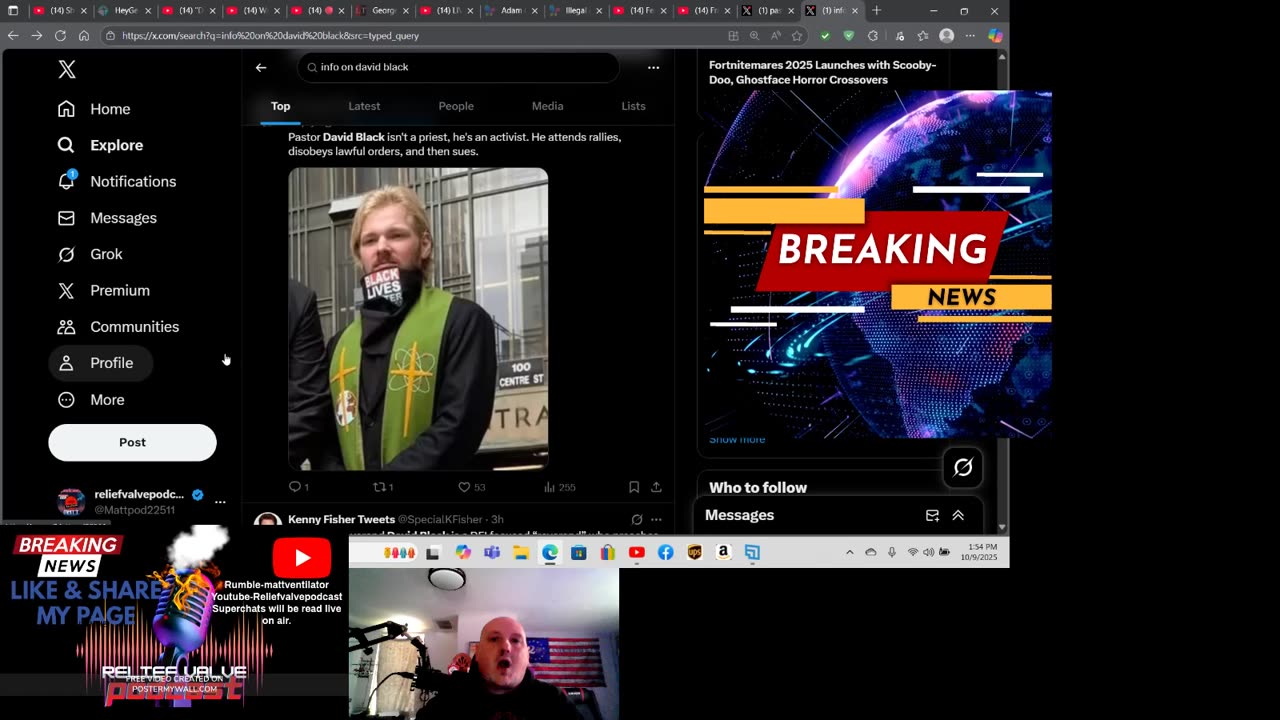Open browser profile account icon
Image resolution: width=1280 pixels, height=720 pixels.
[x=946, y=36]
